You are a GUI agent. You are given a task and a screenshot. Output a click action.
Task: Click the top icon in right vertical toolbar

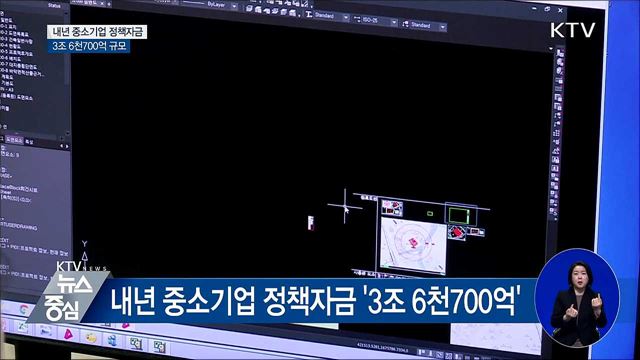560,53
